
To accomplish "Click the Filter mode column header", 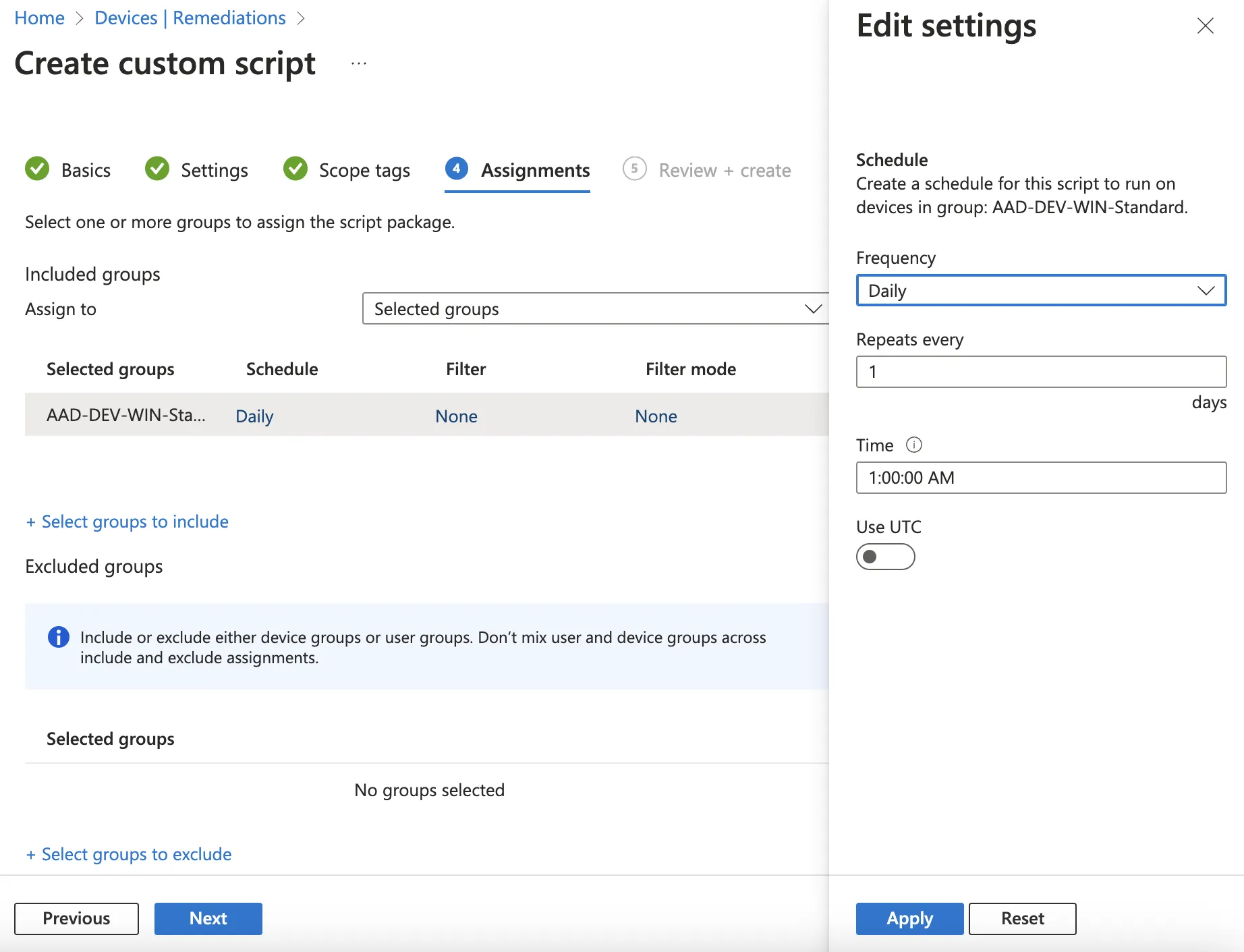I will click(690, 369).
